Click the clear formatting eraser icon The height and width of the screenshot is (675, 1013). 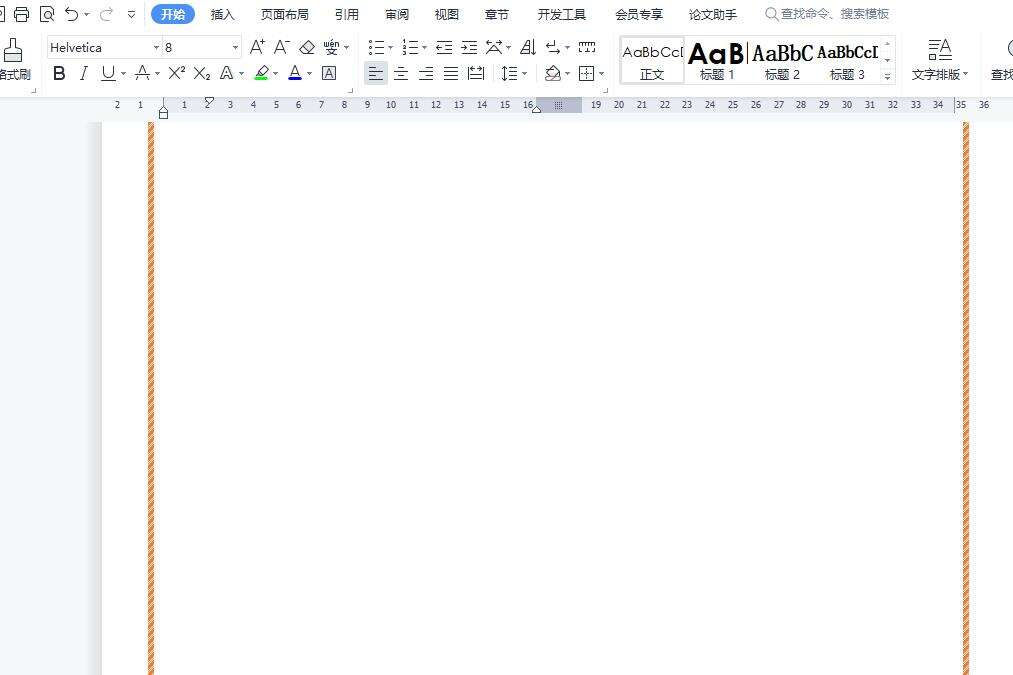pyautogui.click(x=307, y=47)
